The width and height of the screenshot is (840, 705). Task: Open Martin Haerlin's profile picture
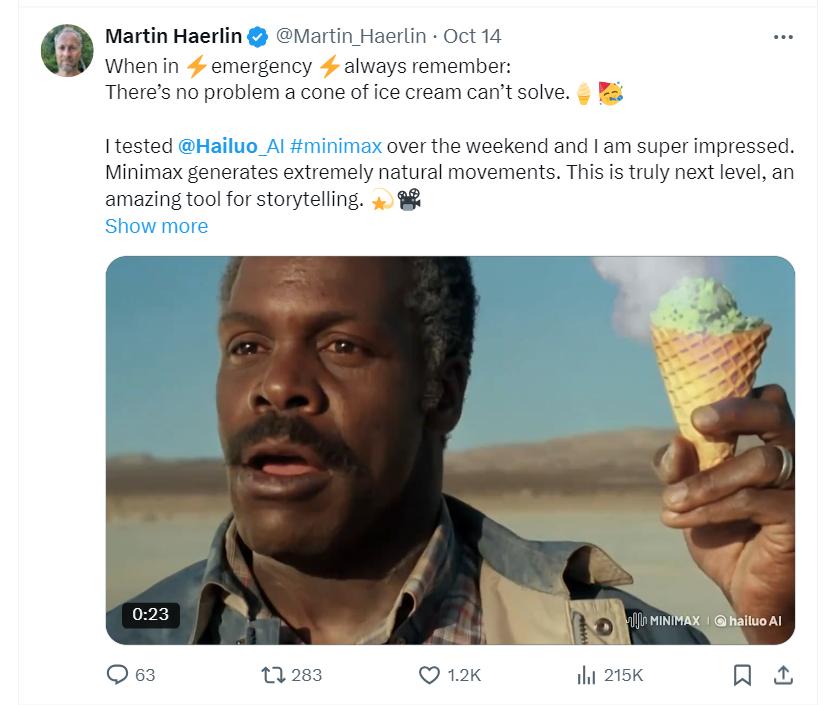(x=67, y=50)
